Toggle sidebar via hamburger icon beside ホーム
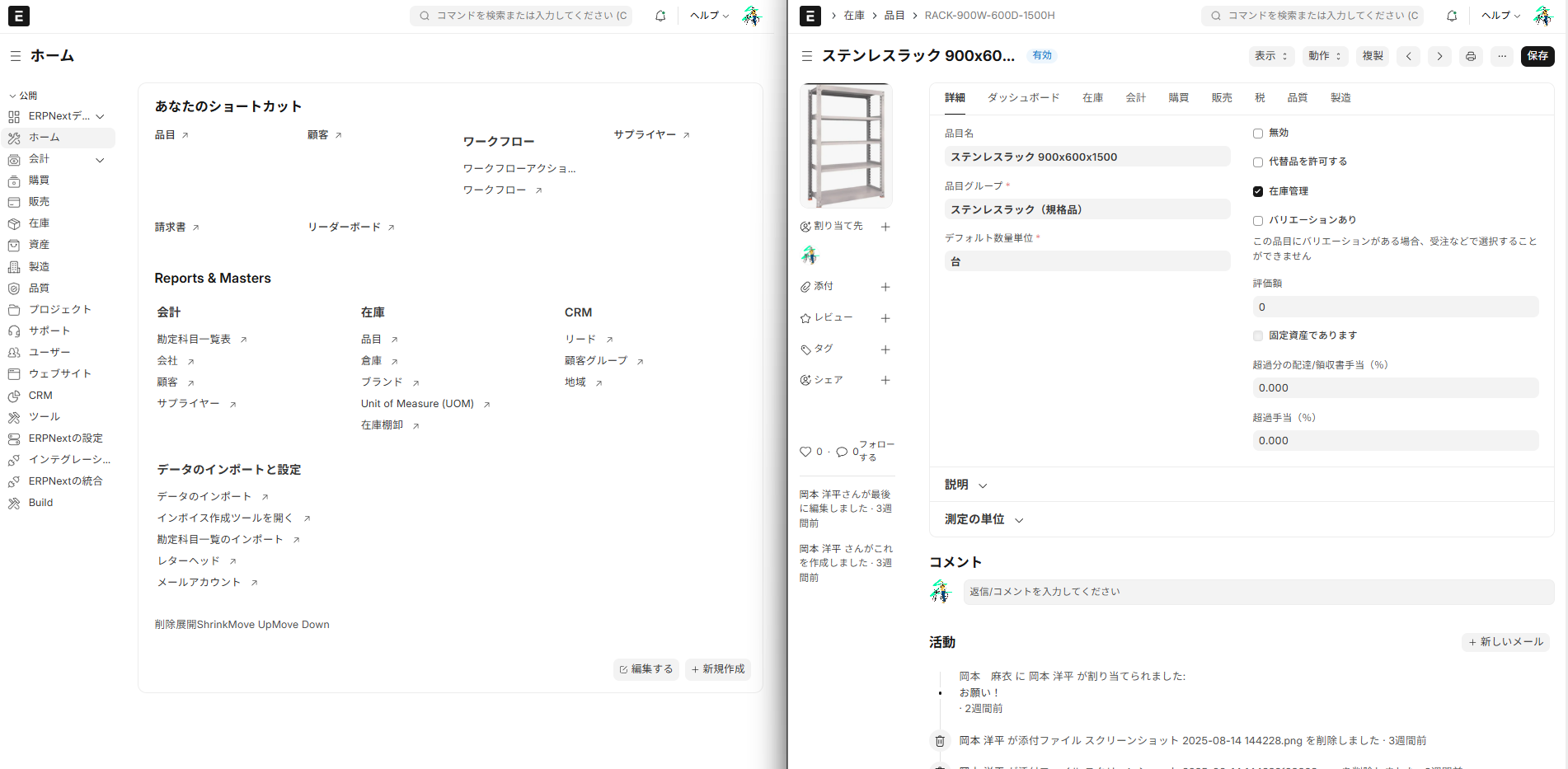1568x769 pixels. pyautogui.click(x=16, y=56)
